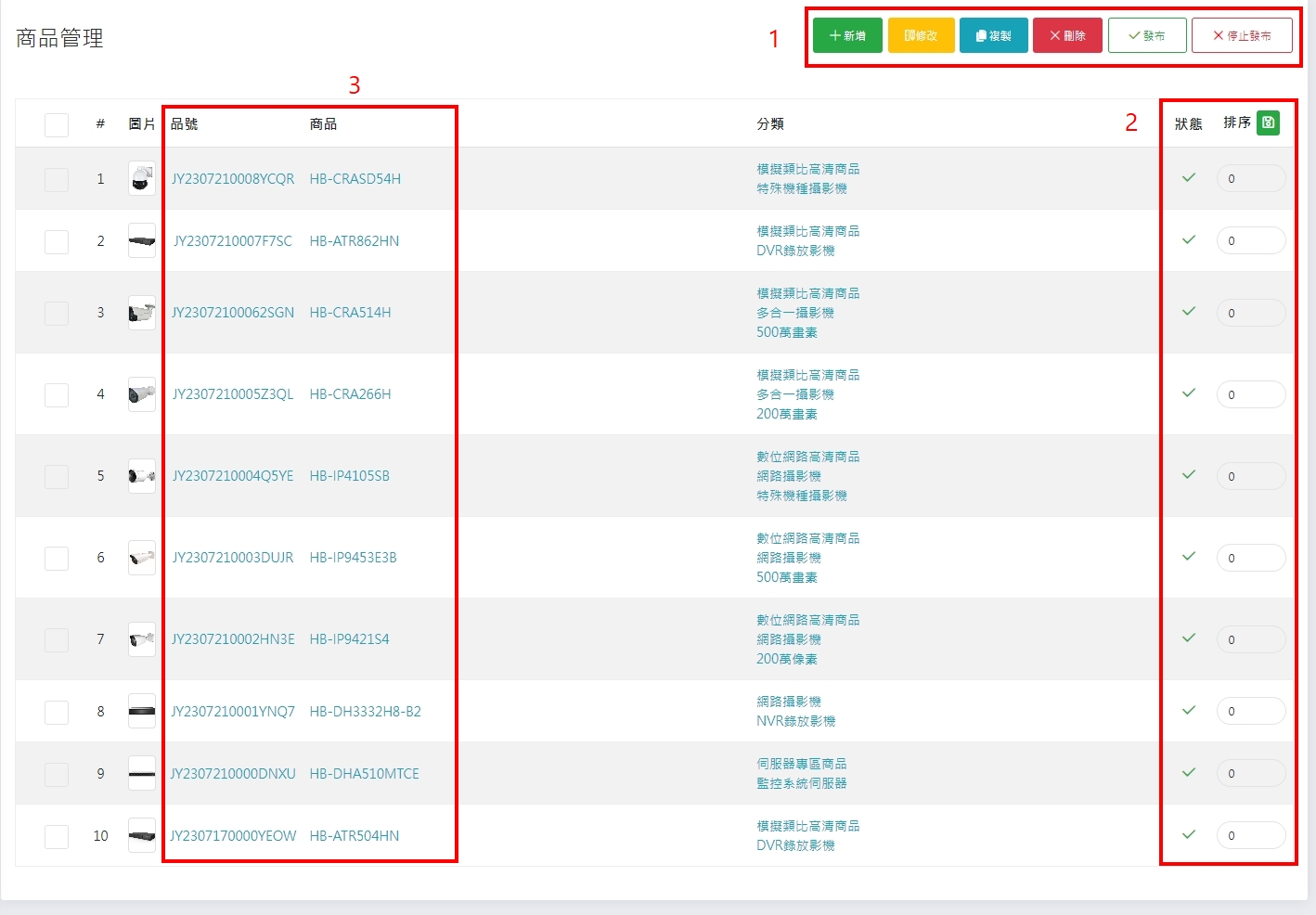1316x915 pixels.
Task: Click the yellow 修改 edit button
Action: point(921,35)
